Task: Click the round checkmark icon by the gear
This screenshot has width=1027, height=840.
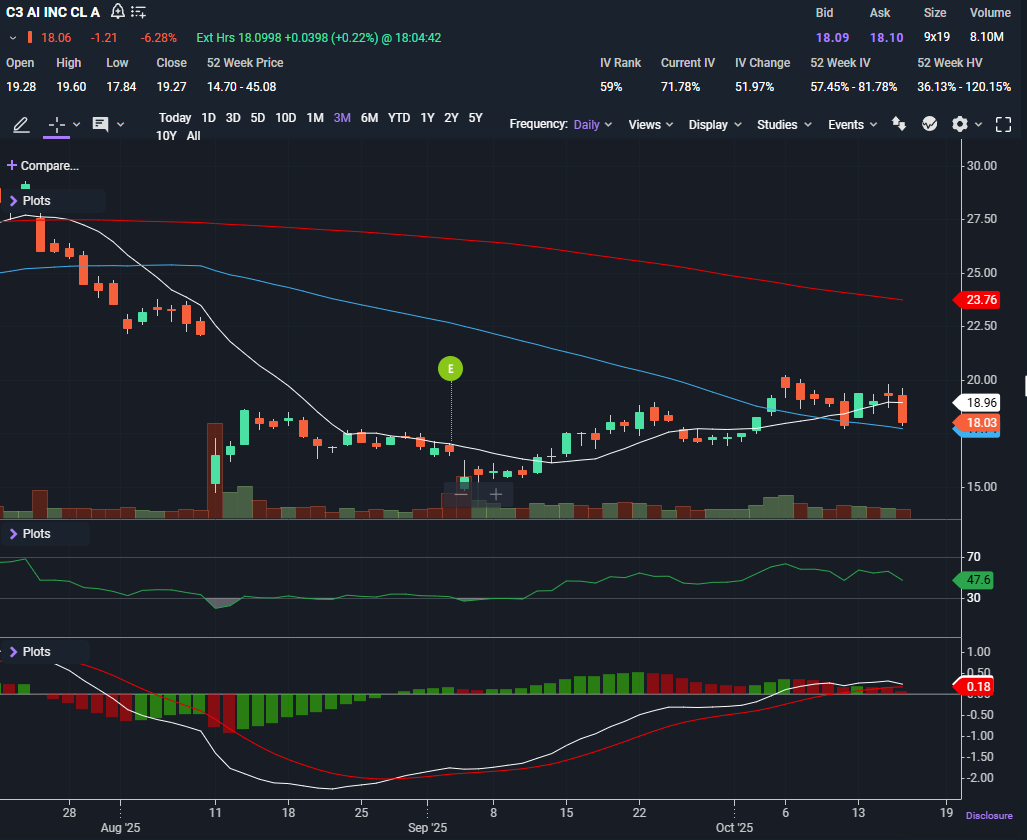Action: [929, 124]
